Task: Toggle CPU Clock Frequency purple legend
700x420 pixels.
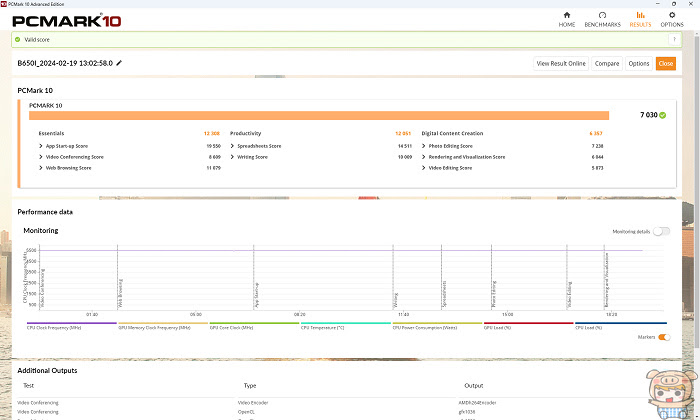Action: [x=71, y=325]
